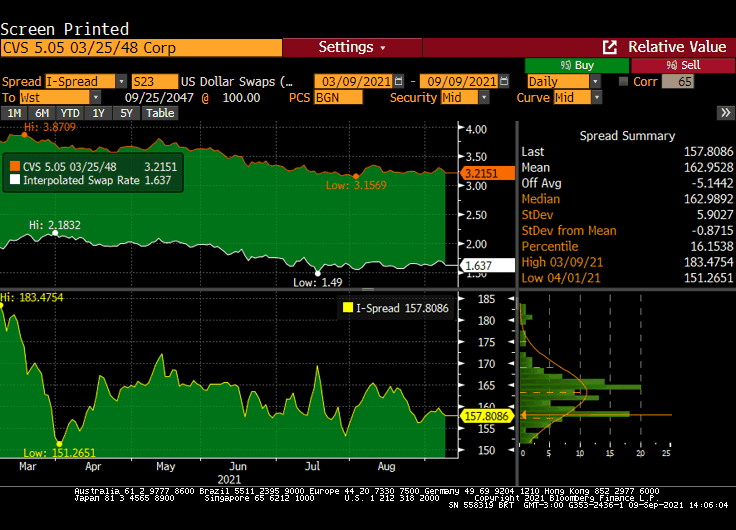736x530 pixels.
Task: Open the Relative Value pop-out icon
Action: pos(609,47)
